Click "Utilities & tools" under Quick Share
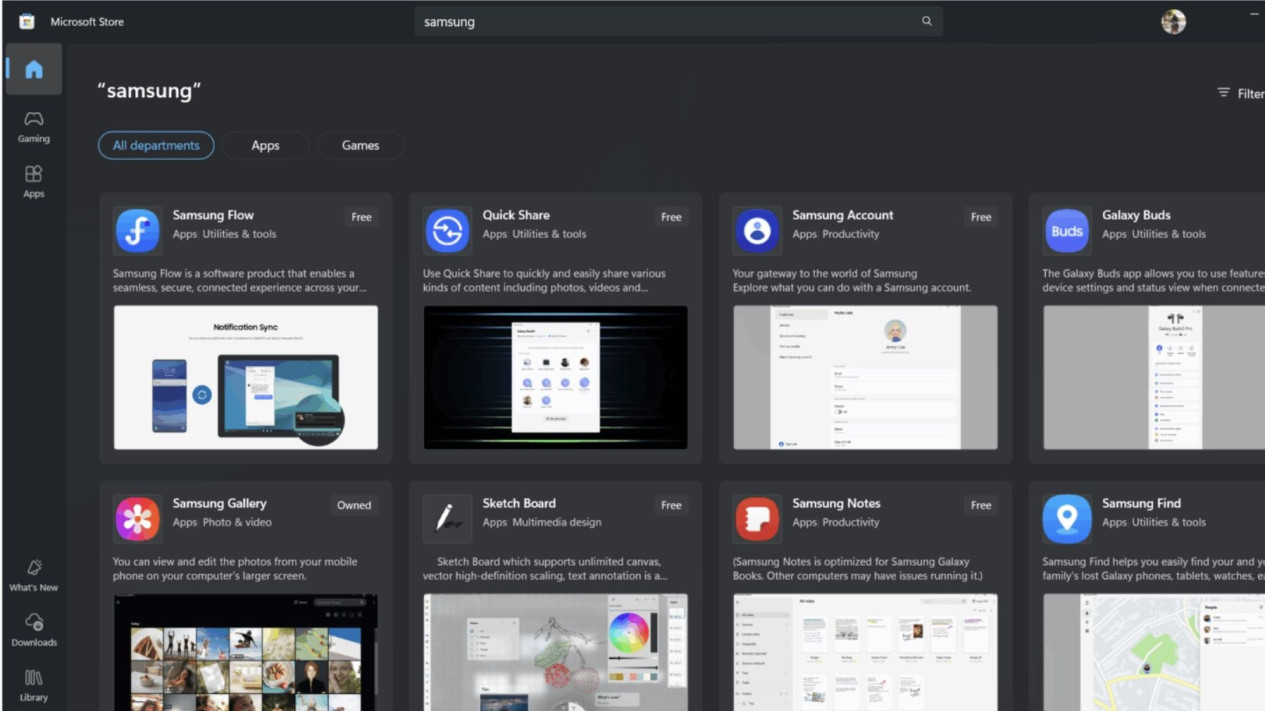 [x=549, y=234]
